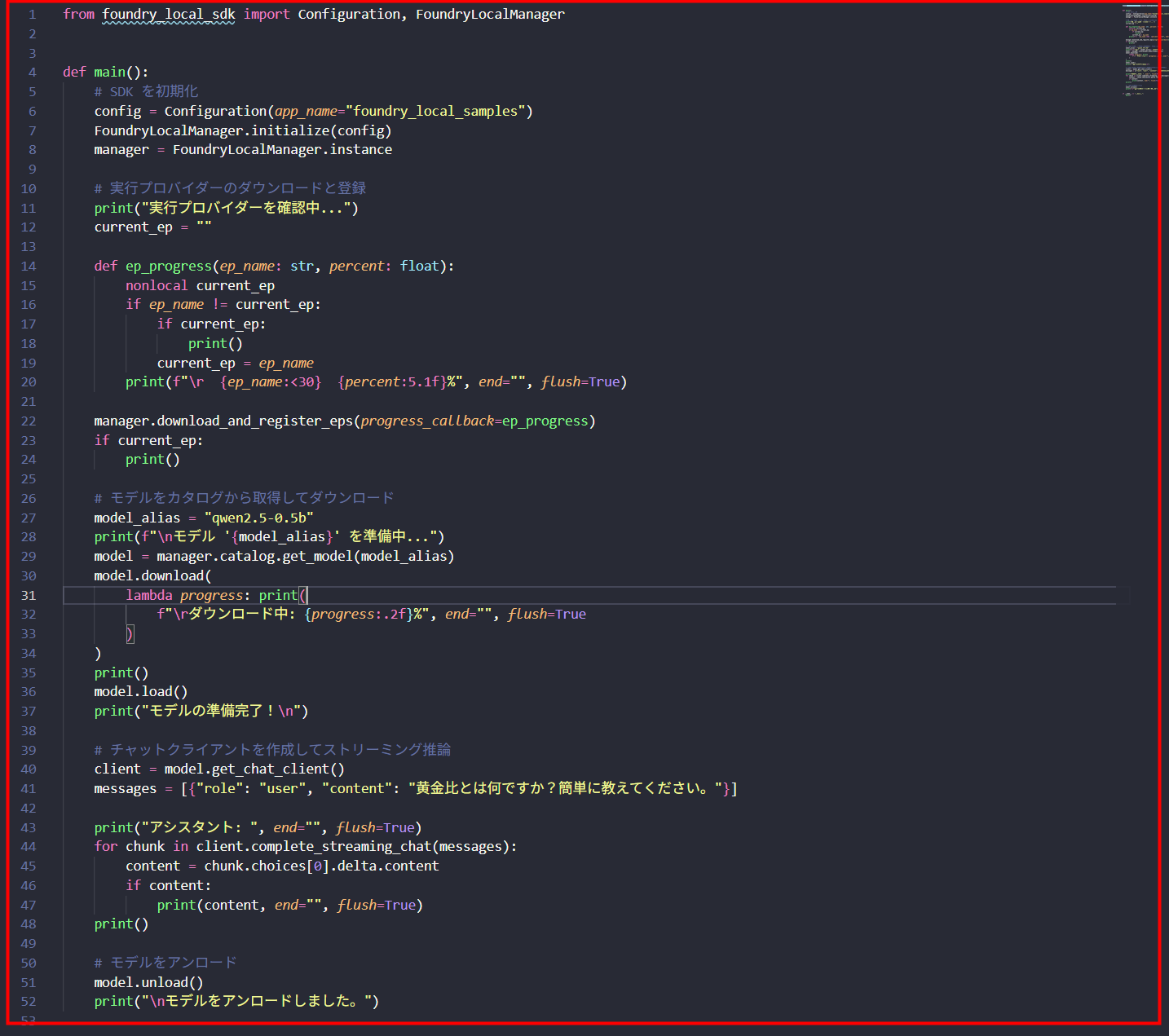Click the 'ep_progress' function name on line 14

[169, 266]
